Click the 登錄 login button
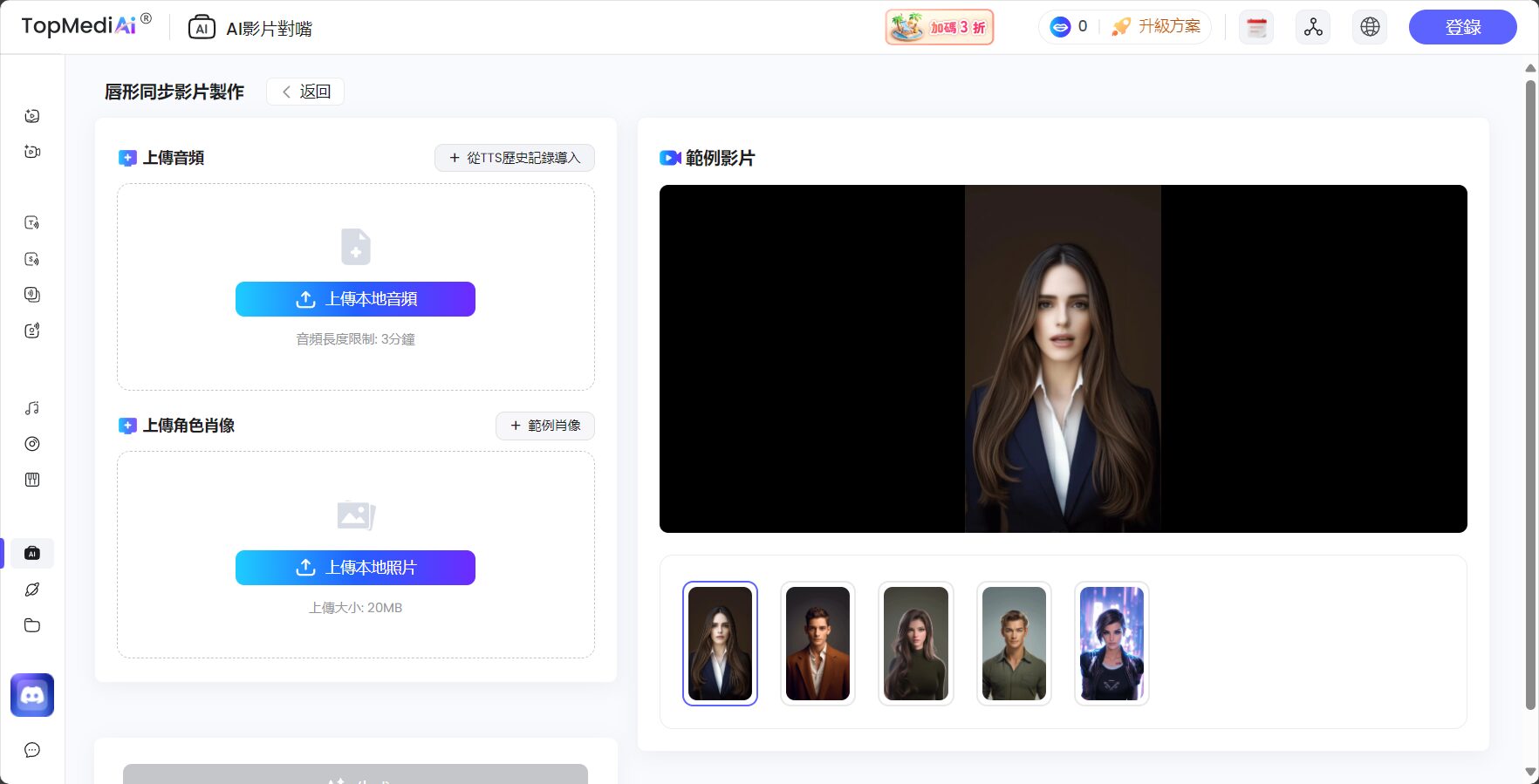 [1463, 27]
